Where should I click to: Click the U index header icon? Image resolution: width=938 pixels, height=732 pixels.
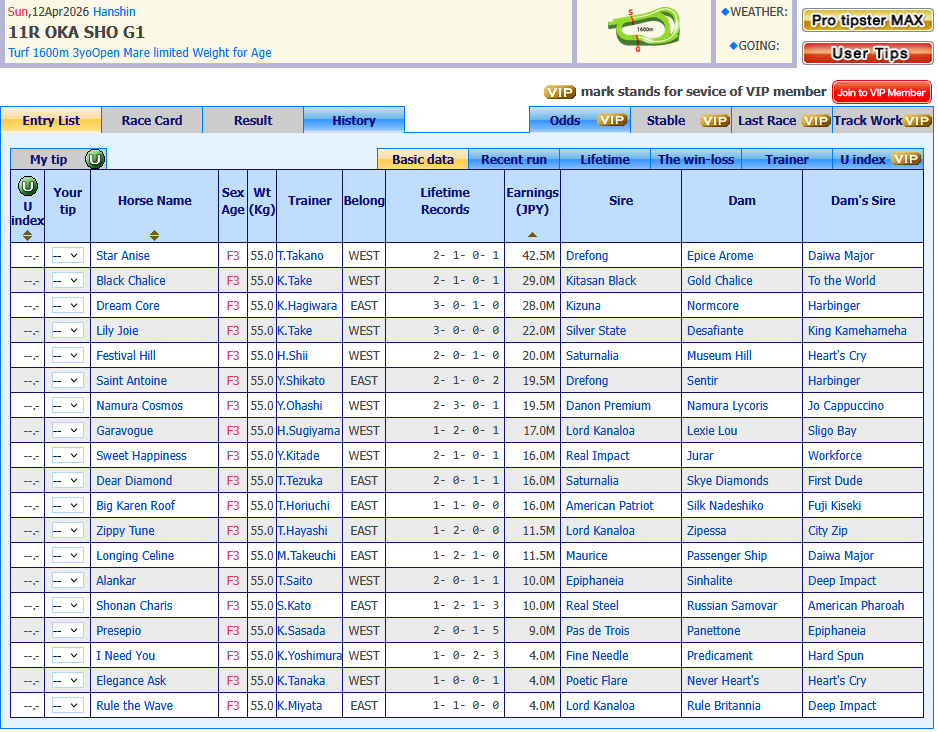point(28,186)
